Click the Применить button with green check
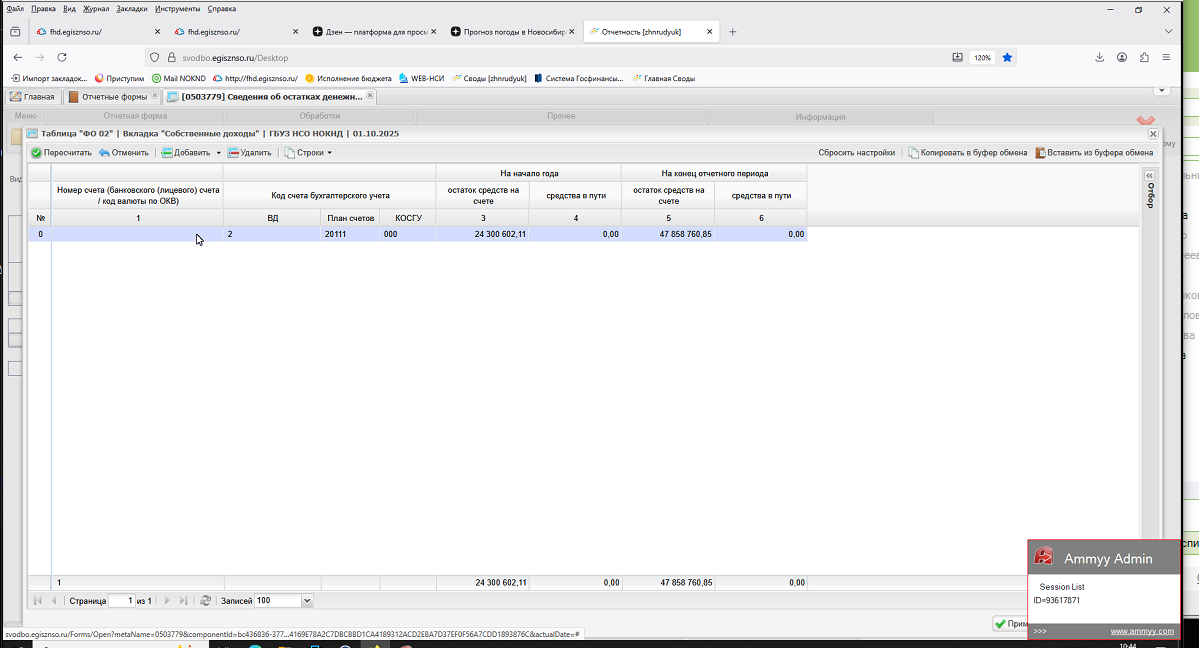This screenshot has width=1199, height=648. [x=1010, y=624]
